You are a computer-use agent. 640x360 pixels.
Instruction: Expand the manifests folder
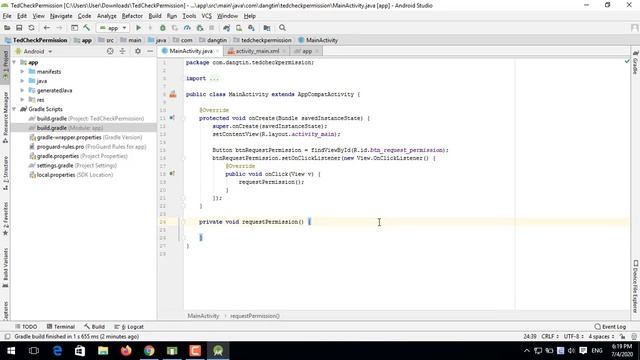(x=22, y=72)
